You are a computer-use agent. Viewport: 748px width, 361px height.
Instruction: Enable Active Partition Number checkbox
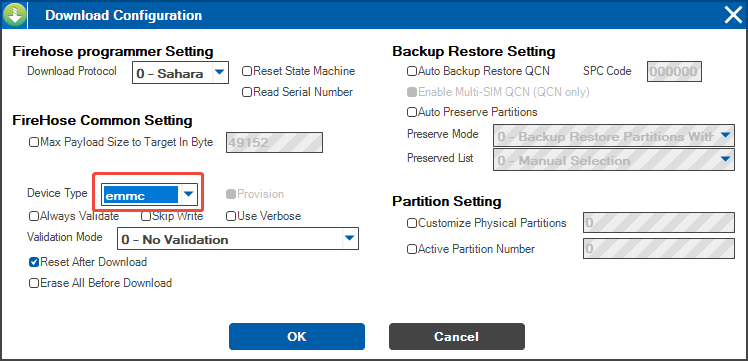click(412, 249)
